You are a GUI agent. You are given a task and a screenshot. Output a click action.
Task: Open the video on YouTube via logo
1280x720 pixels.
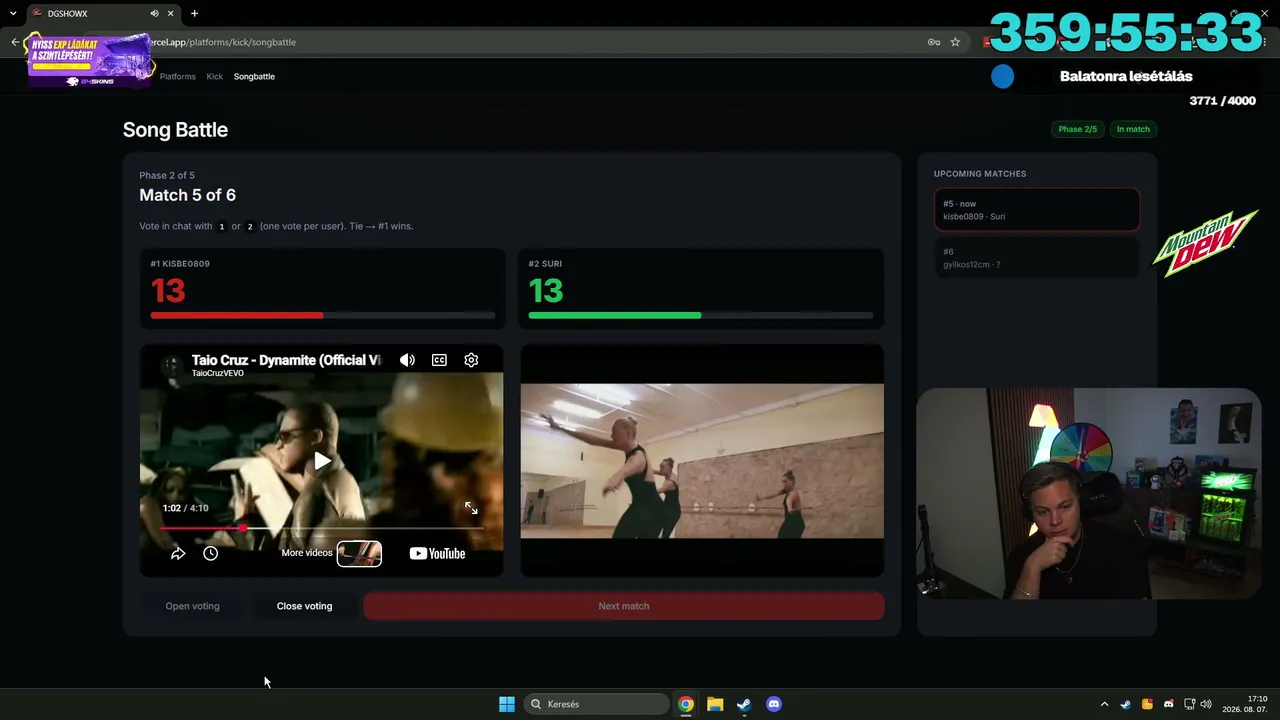tap(437, 553)
